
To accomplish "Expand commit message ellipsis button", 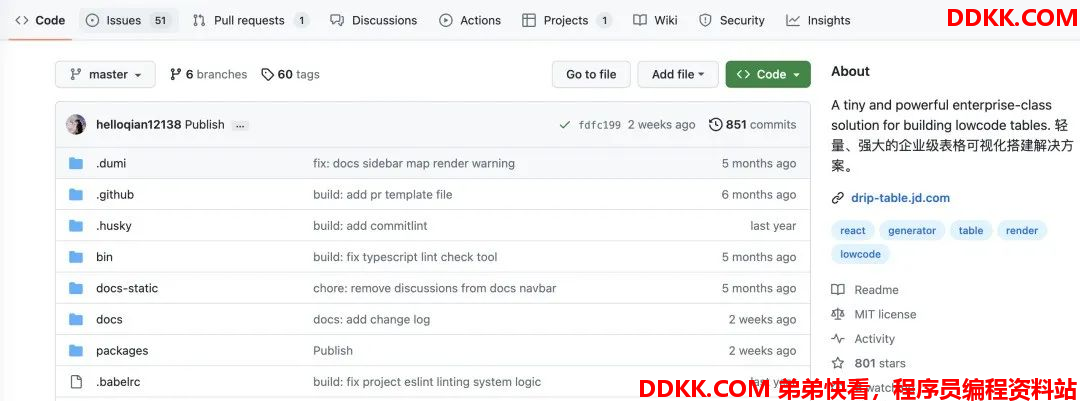I will [240, 125].
